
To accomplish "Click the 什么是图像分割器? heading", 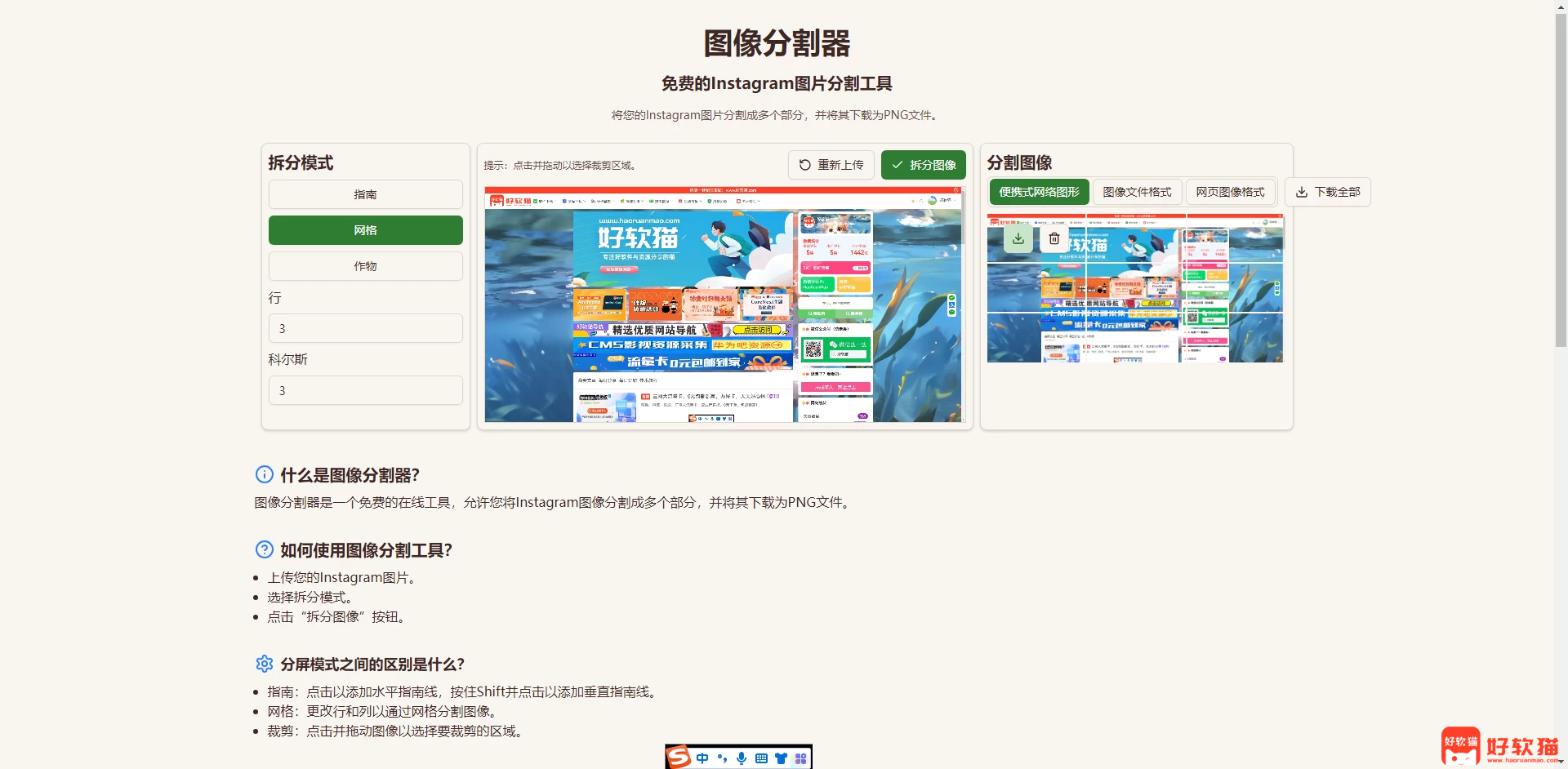I will point(350,475).
